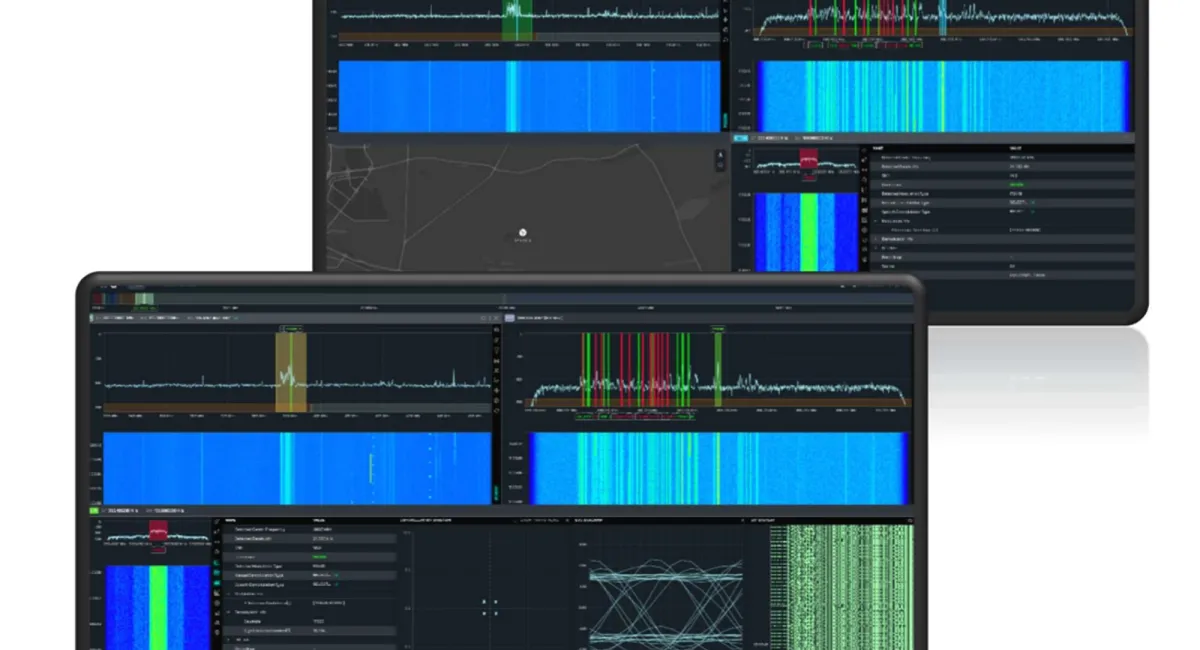Click the green bitstream display in front window
The image size is (1200, 650).
click(x=840, y=588)
